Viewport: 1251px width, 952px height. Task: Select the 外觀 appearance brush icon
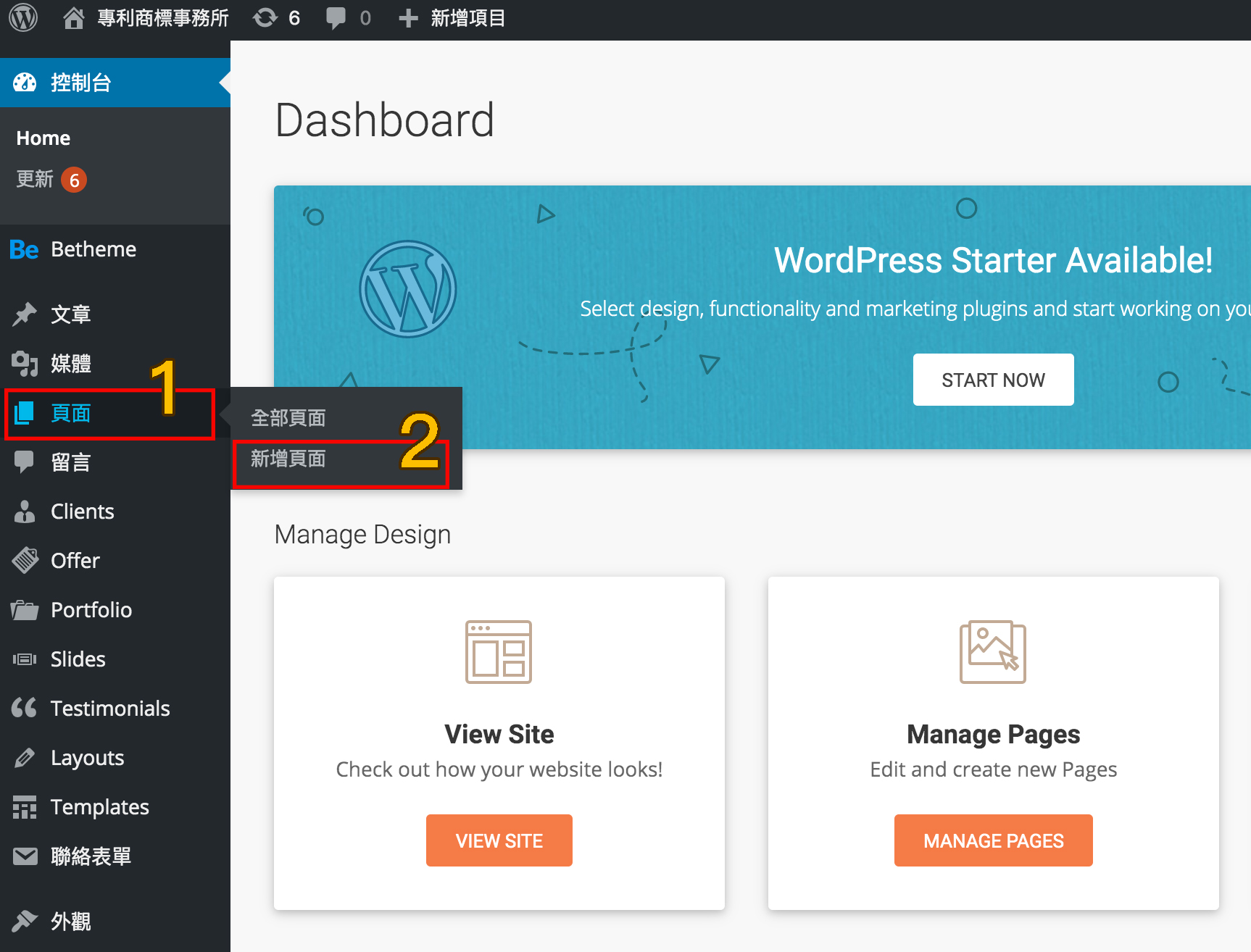[25, 921]
